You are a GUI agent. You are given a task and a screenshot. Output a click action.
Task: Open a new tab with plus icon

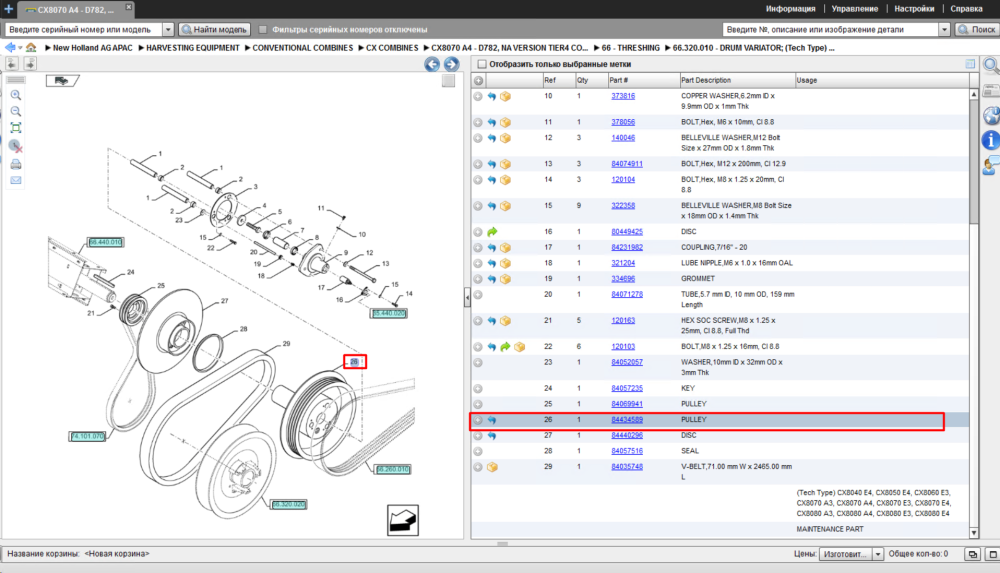pos(8,9)
